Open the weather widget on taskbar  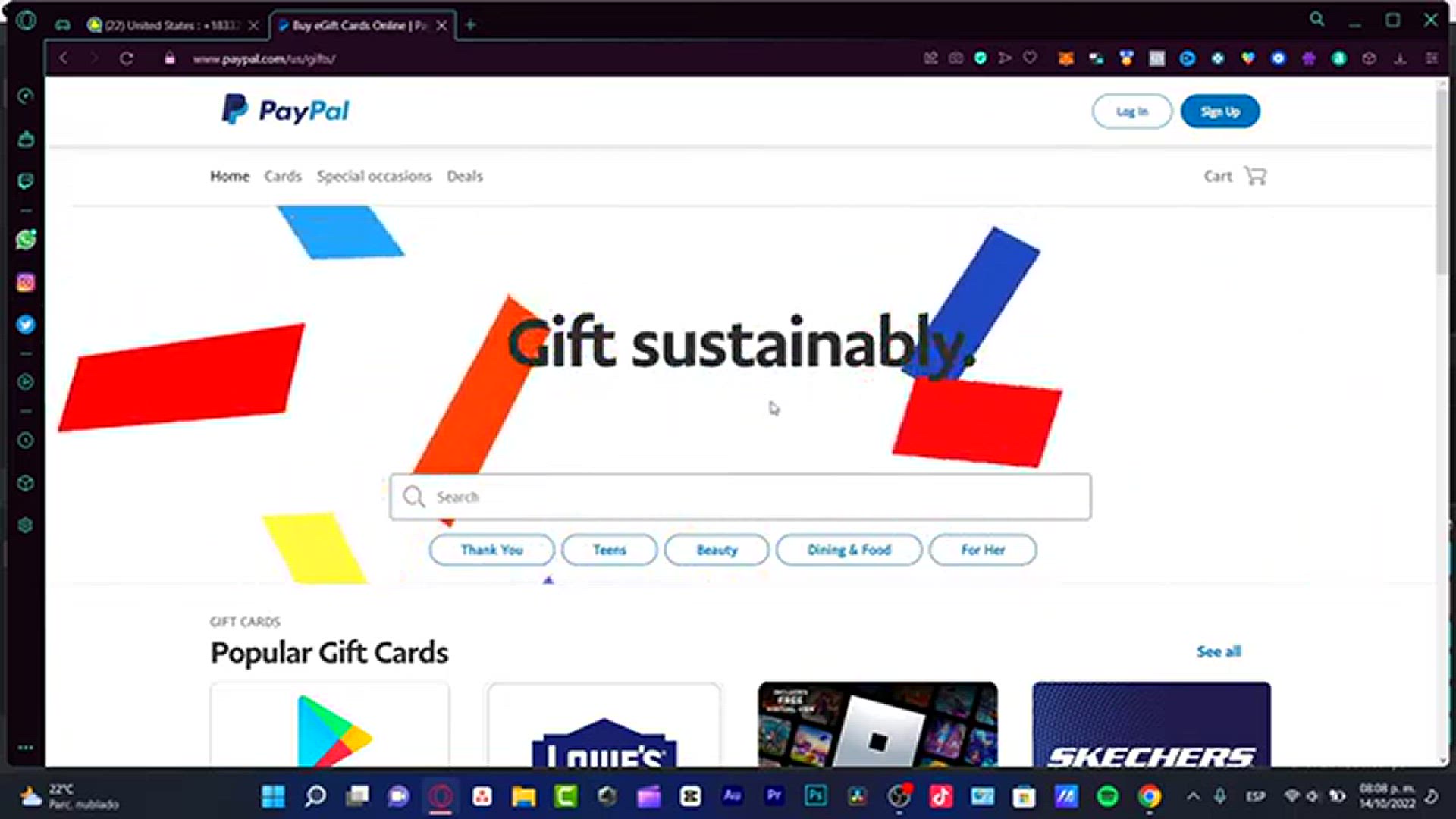[x=70, y=796]
